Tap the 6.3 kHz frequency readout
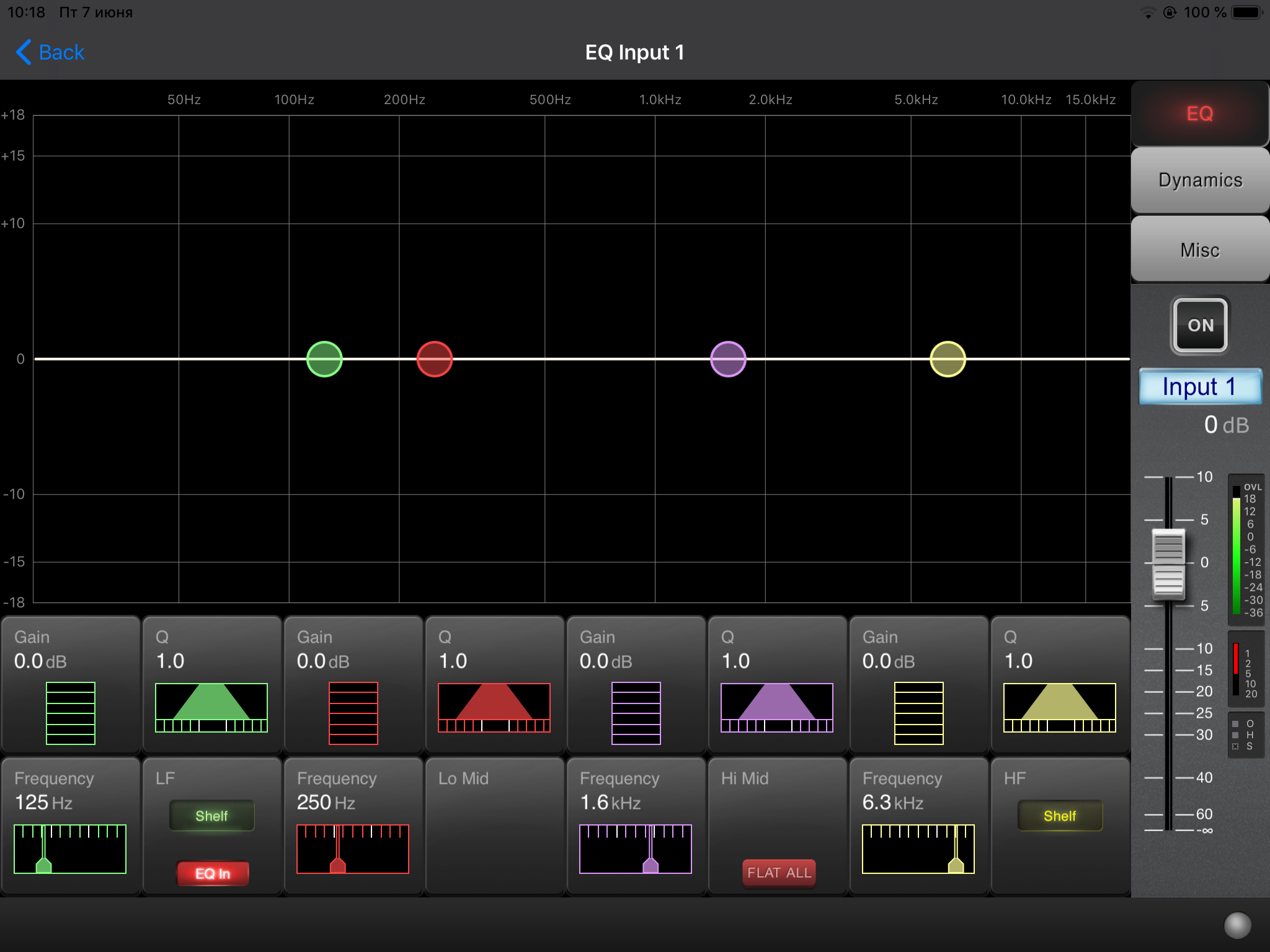 [x=893, y=803]
